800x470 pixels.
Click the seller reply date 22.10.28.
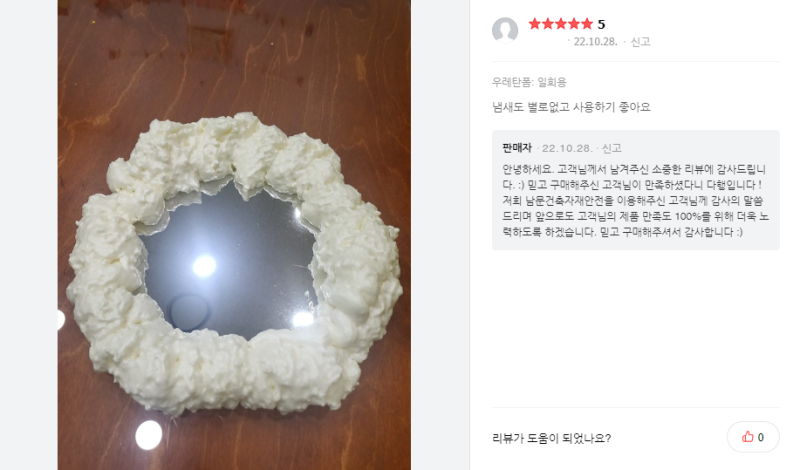click(567, 149)
